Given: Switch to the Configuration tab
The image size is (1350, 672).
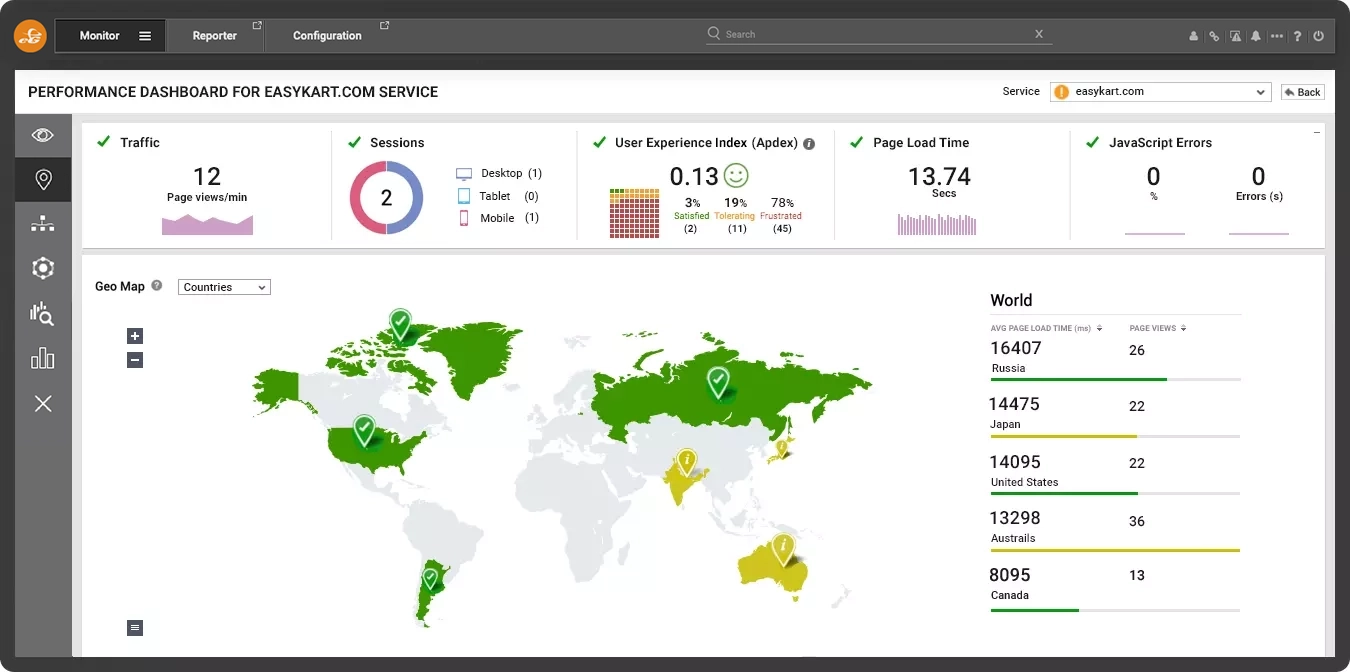Looking at the screenshot, I should click(x=327, y=36).
